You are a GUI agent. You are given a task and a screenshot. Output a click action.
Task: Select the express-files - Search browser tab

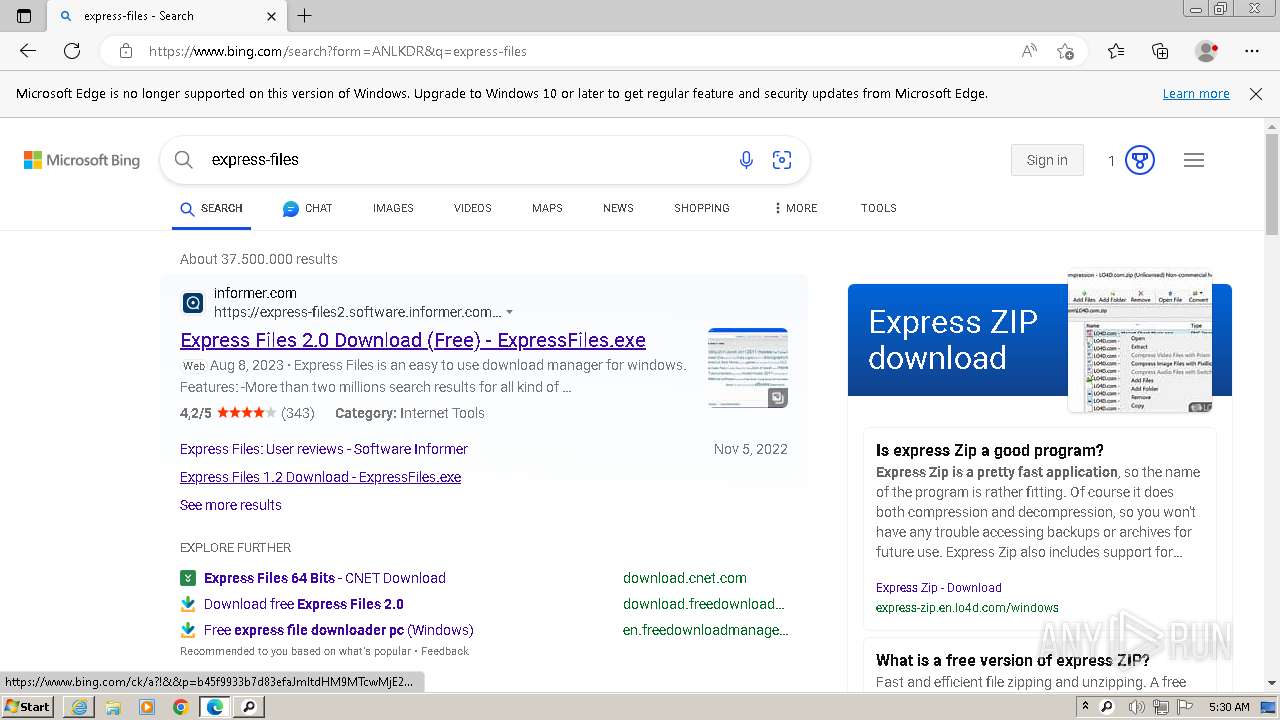click(x=167, y=16)
